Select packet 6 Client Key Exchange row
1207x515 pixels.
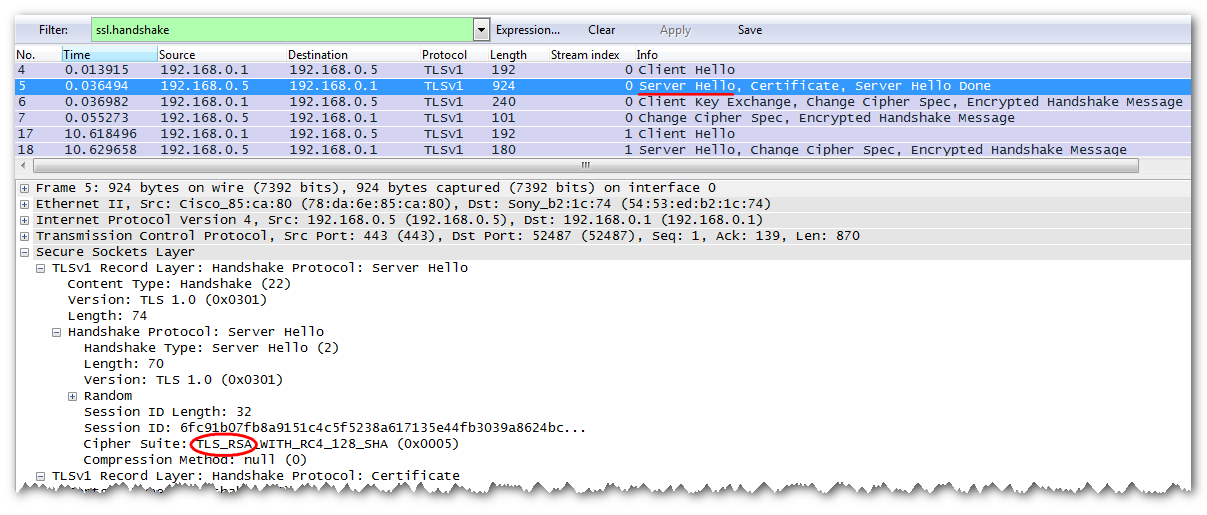click(x=603, y=102)
